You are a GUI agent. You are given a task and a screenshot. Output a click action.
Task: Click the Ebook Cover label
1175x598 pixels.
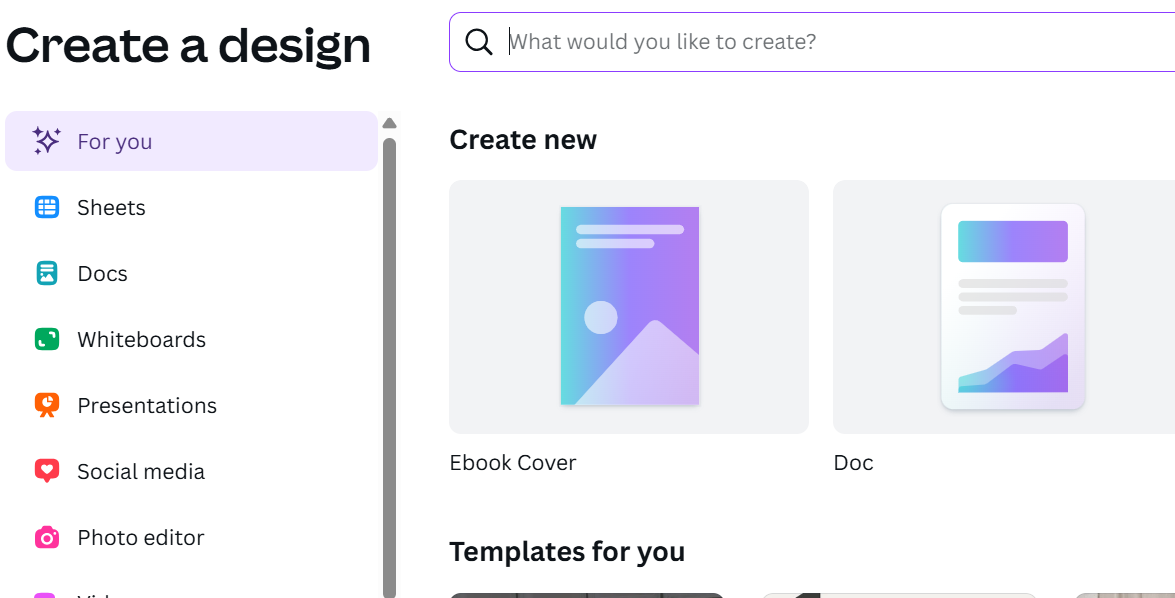tap(513, 463)
